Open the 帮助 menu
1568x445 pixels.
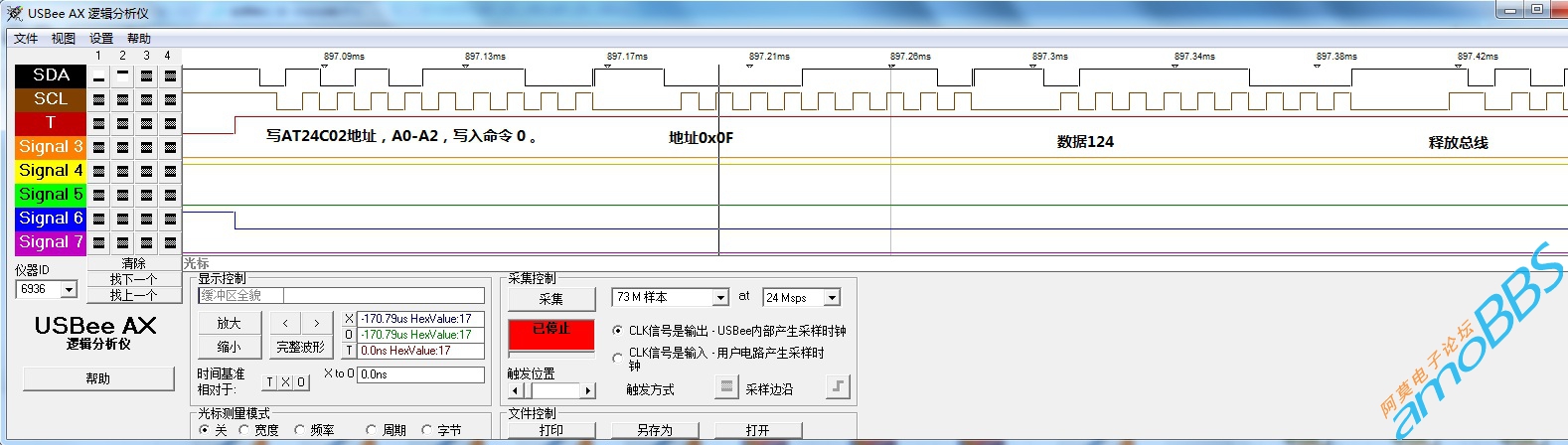[x=139, y=39]
